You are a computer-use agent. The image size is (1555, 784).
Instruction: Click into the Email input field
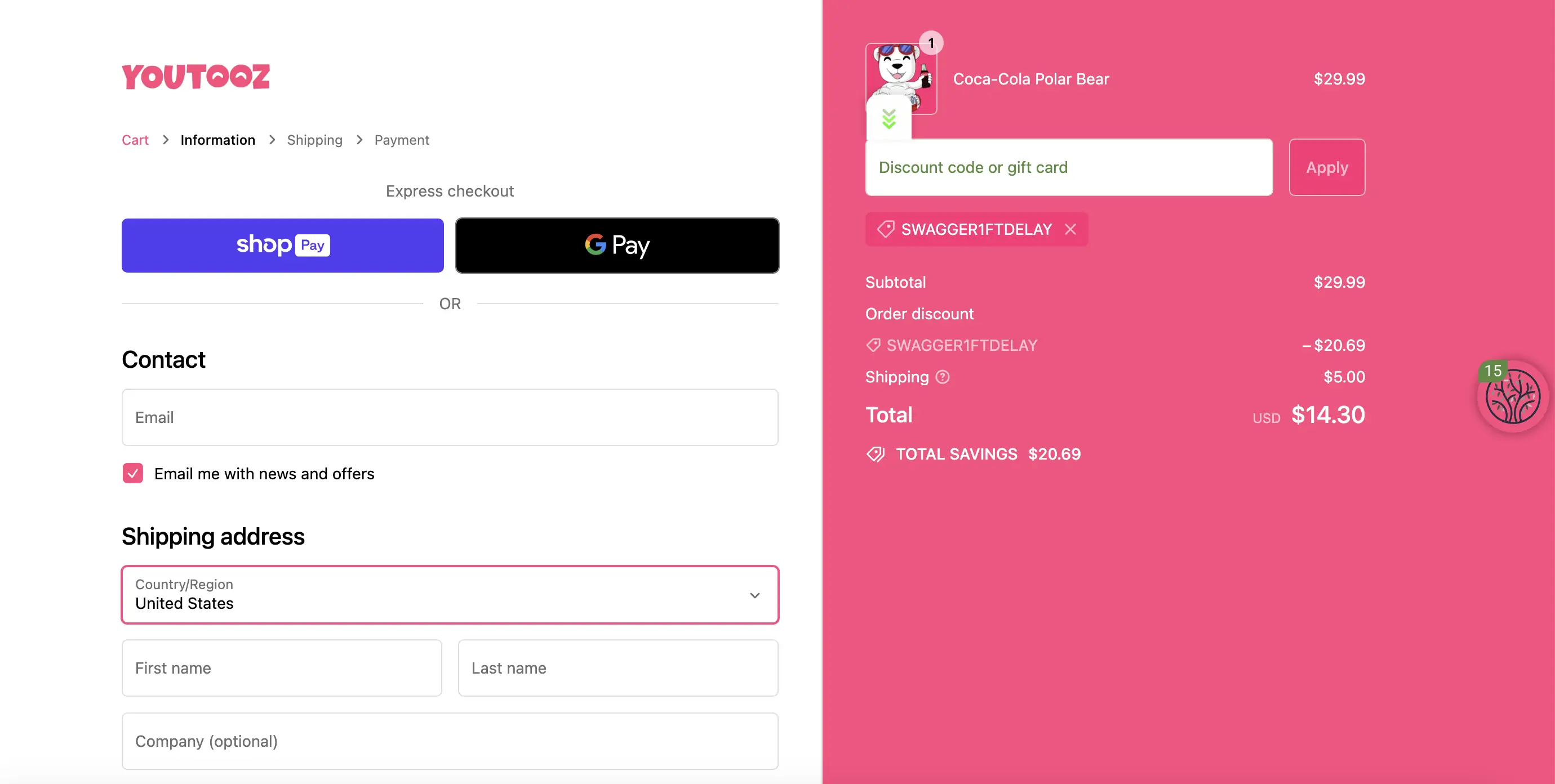(450, 417)
